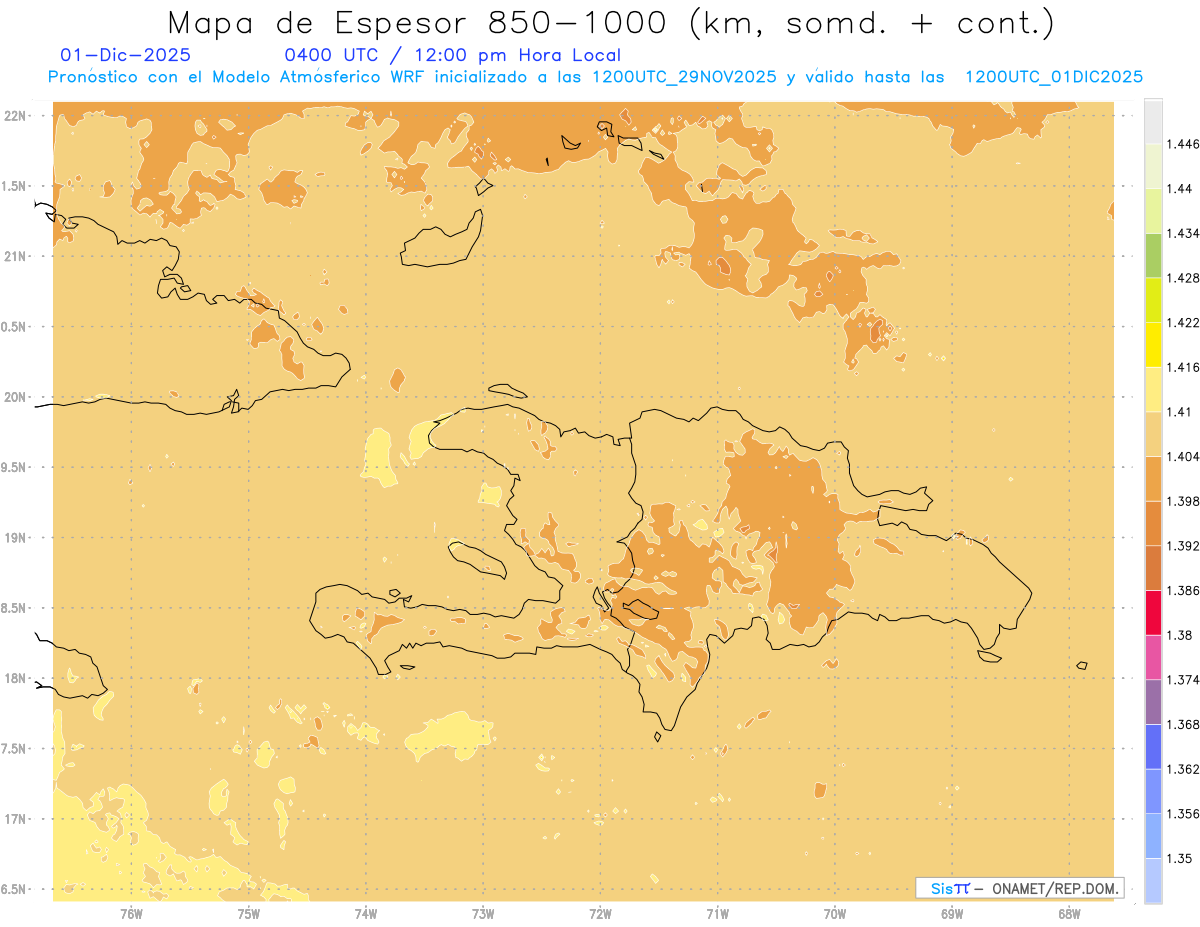Click the time label '0400 UTC / 12:00 pm Hora Local'

pos(453,55)
